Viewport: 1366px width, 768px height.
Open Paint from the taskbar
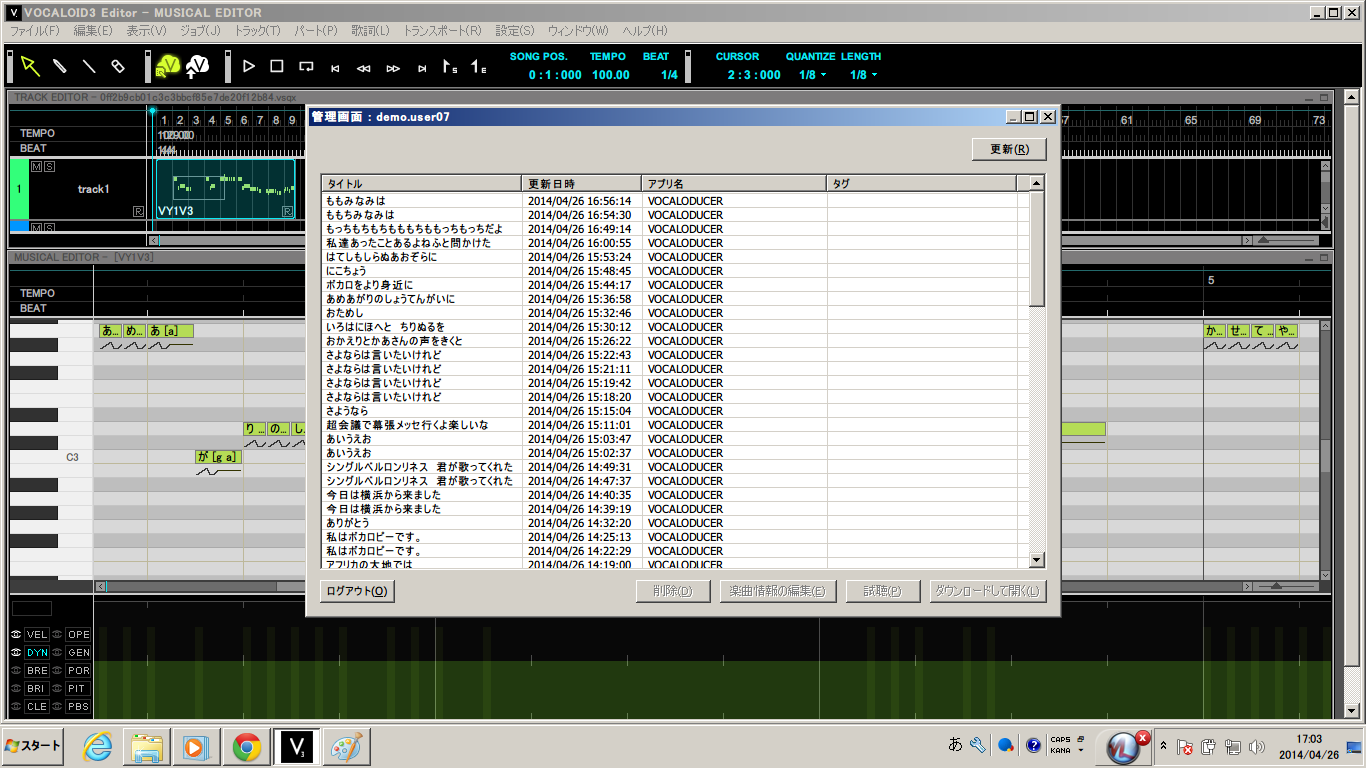point(347,747)
